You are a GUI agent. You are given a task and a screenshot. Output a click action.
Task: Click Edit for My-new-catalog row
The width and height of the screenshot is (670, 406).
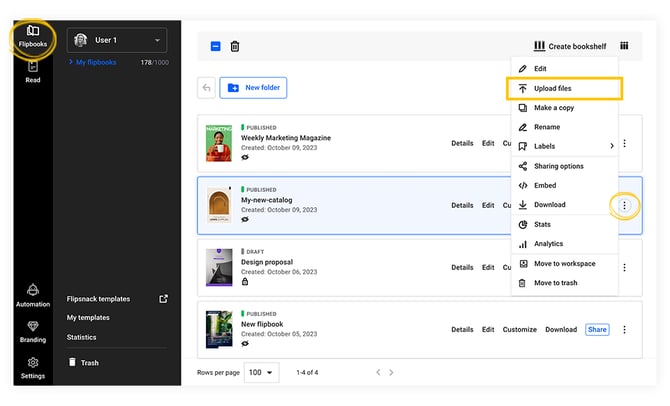[x=488, y=206]
